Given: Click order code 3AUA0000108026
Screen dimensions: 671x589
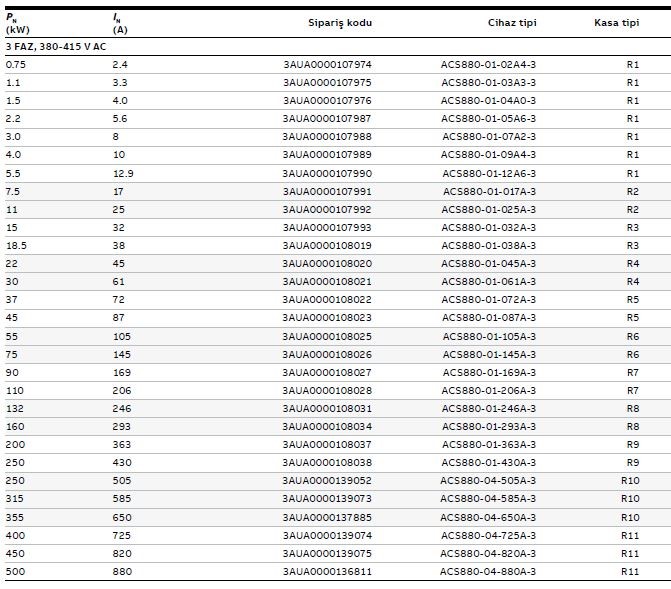Looking at the screenshot, I should [327, 354].
